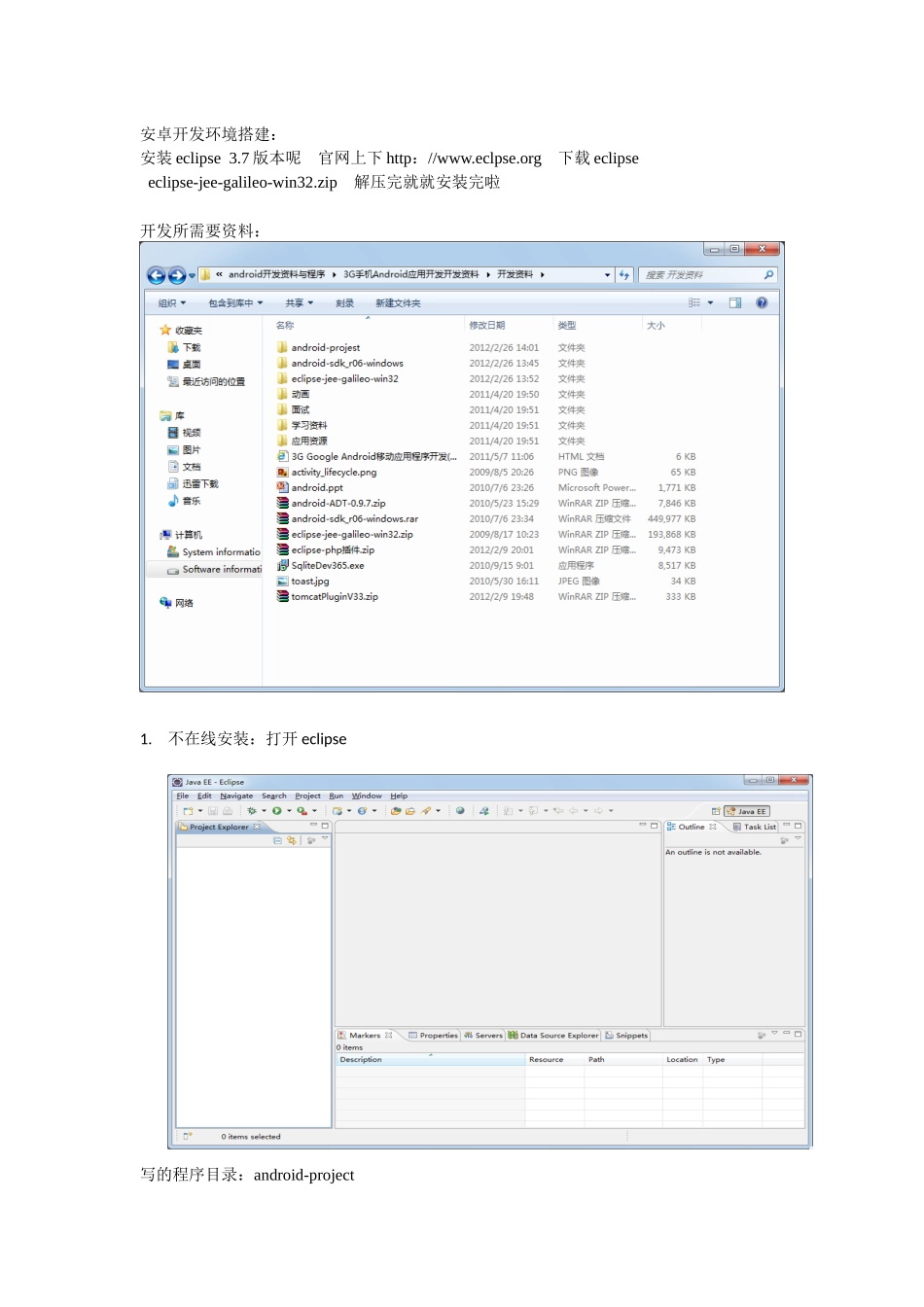Image resolution: width=924 pixels, height=1307 pixels.
Task: Select the SqliteDev365.exe file
Action: coord(320,566)
